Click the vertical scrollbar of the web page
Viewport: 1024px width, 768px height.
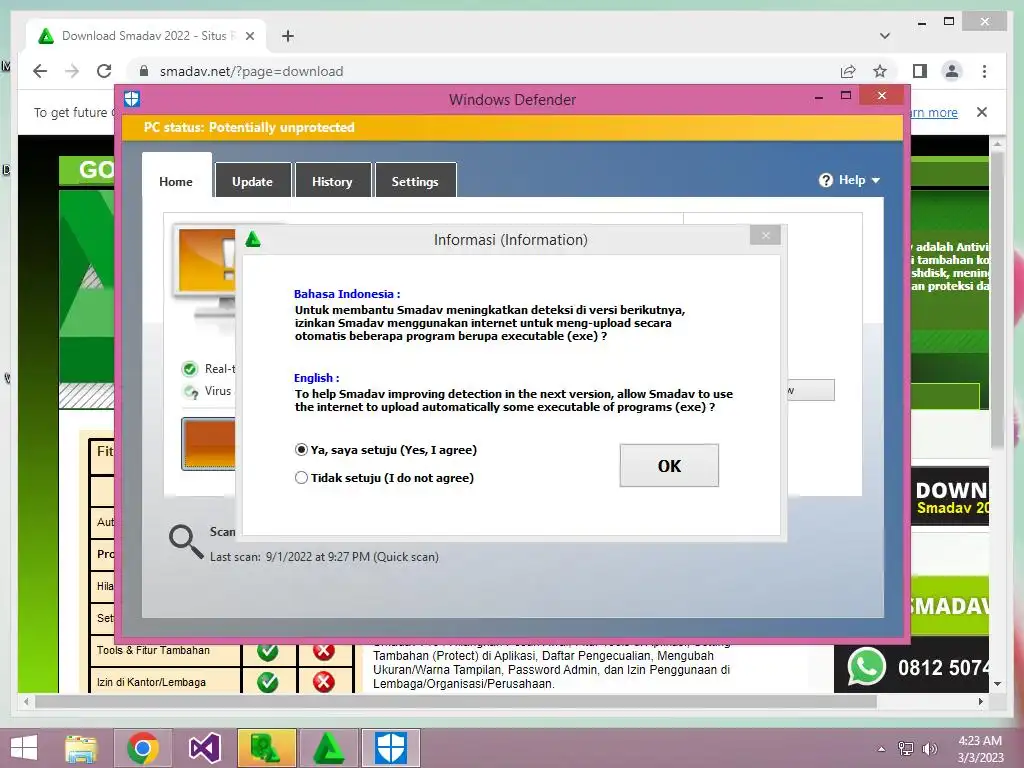[997, 300]
